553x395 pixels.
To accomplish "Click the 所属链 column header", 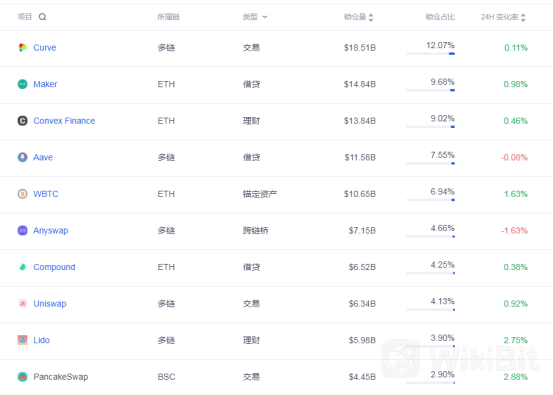I will (x=169, y=17).
